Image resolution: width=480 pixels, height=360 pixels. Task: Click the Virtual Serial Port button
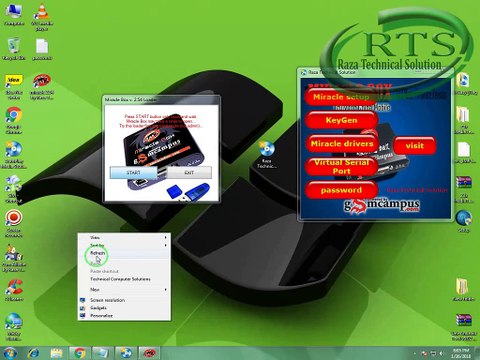point(341,167)
